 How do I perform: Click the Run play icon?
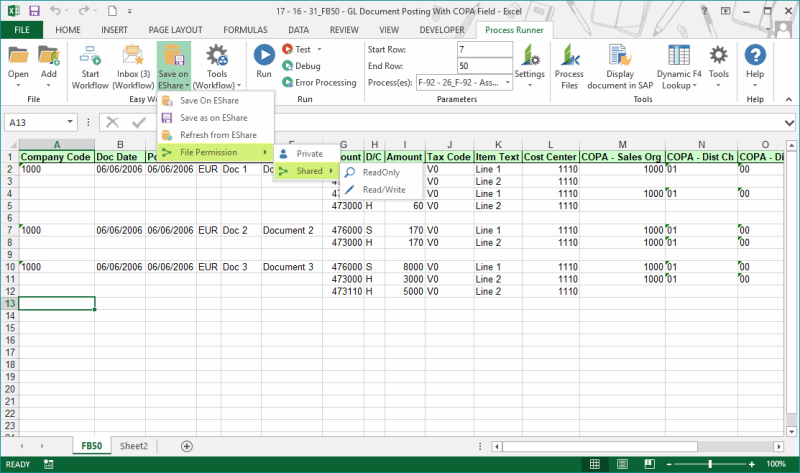click(x=264, y=56)
